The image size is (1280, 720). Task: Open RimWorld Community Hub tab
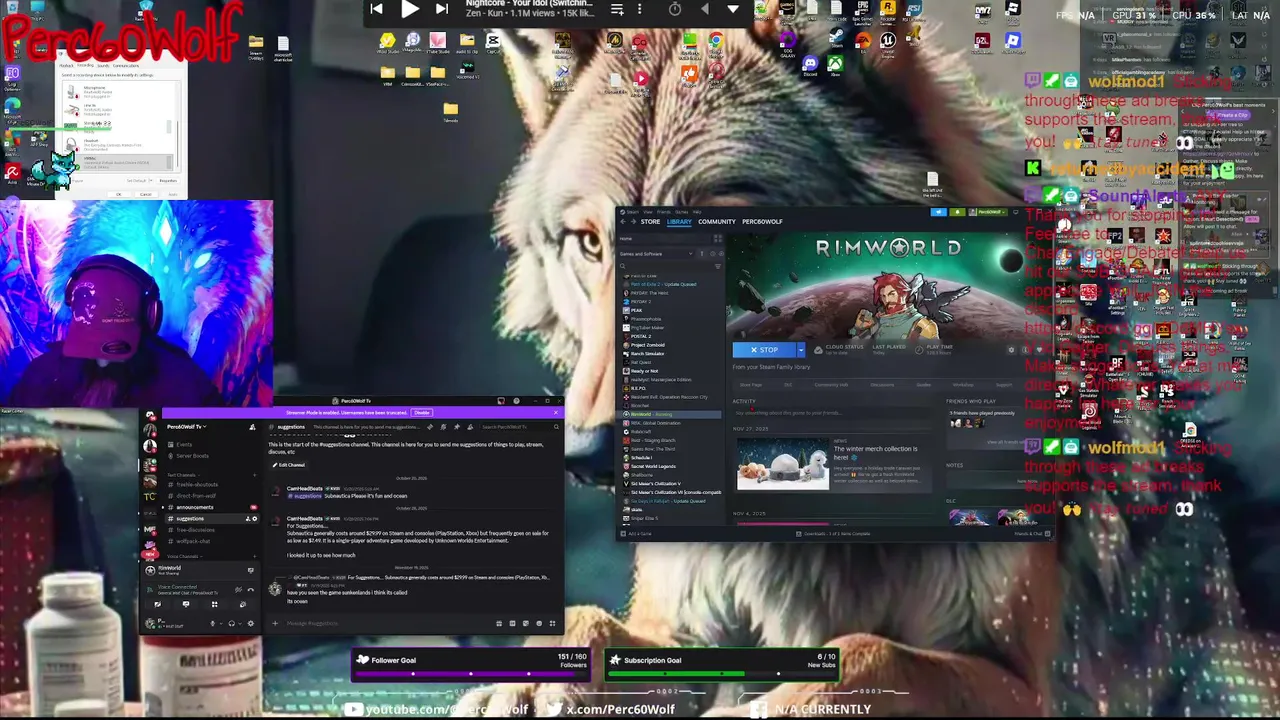[x=830, y=384]
